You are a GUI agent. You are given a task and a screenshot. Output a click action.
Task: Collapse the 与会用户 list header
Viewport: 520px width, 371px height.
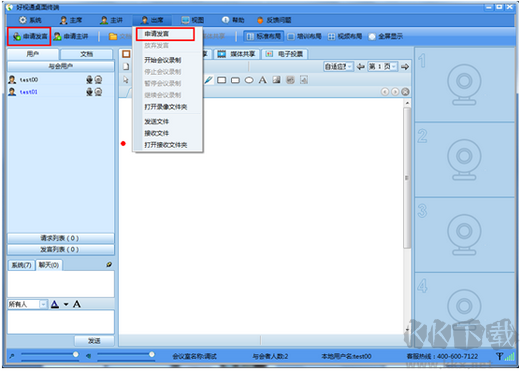(61, 66)
